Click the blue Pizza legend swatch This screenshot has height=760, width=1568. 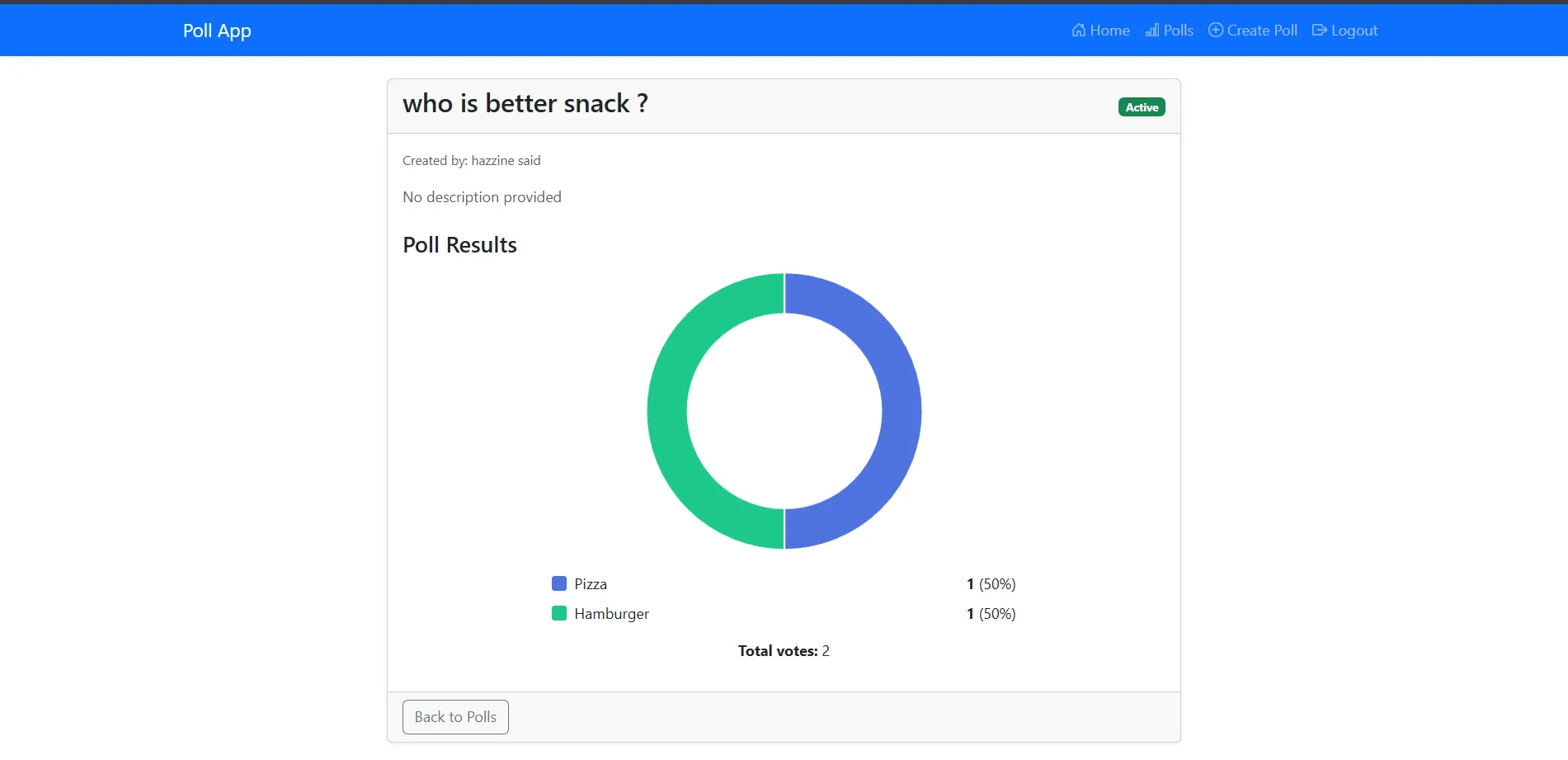[559, 583]
